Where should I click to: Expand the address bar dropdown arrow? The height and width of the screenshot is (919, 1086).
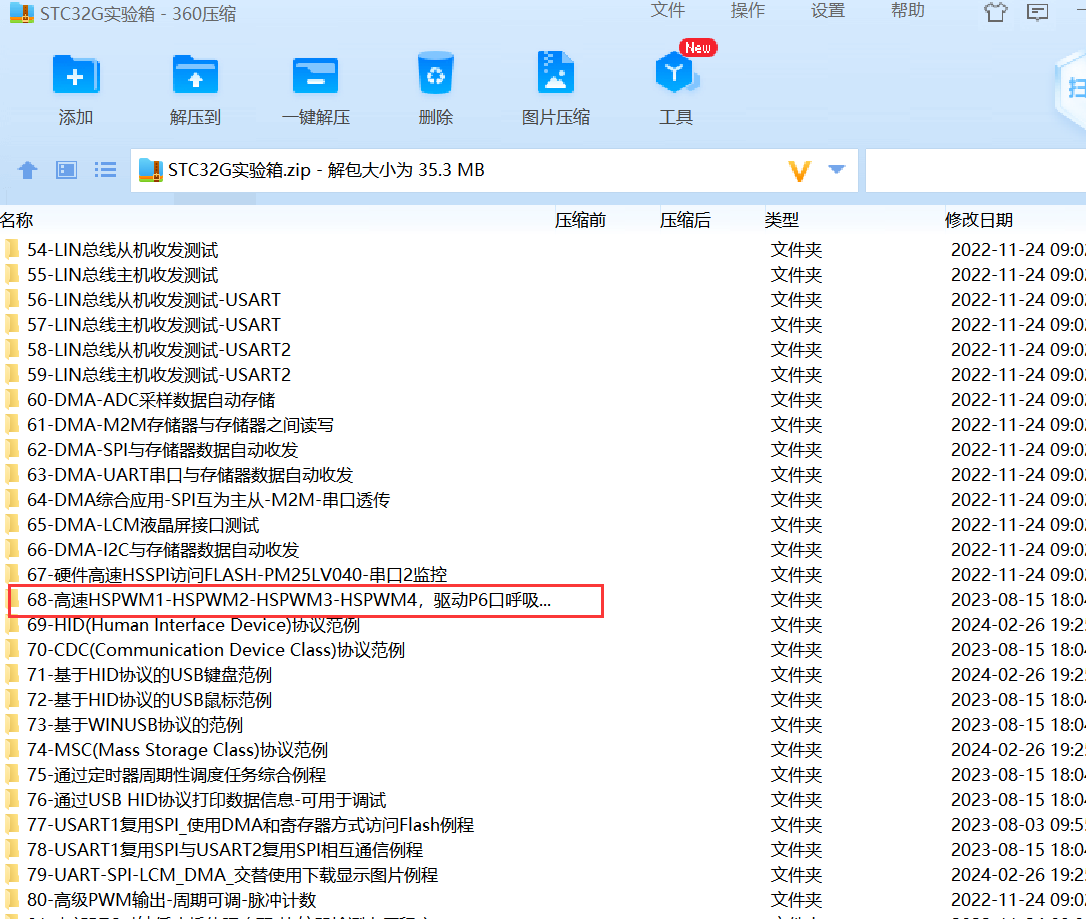pos(837,169)
